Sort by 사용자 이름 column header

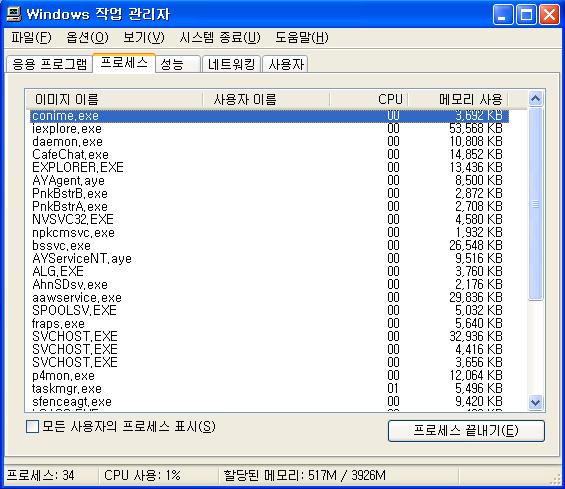[266, 99]
